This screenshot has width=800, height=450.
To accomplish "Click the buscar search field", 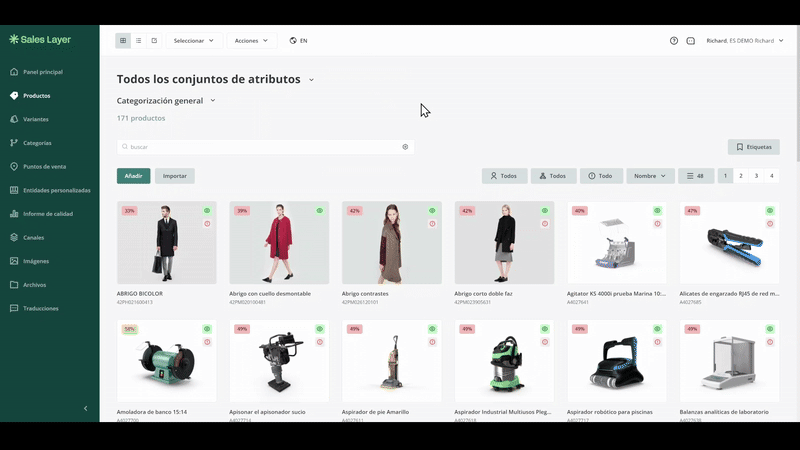I will coord(265,147).
